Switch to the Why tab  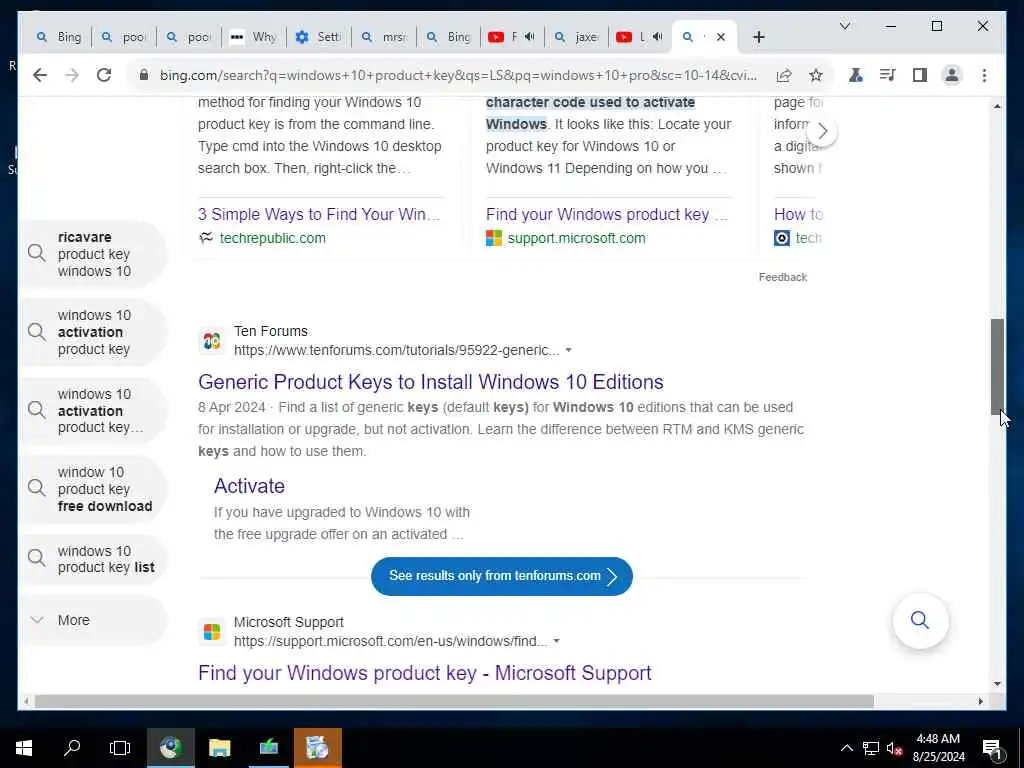pos(254,37)
